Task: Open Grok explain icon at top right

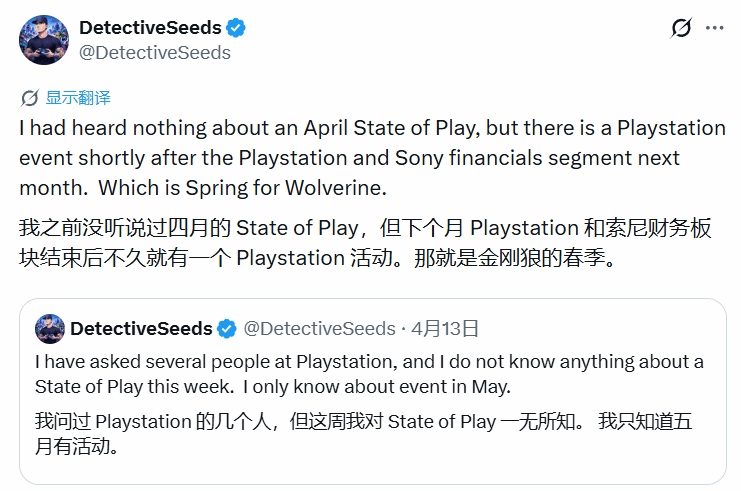Action: 681,28
